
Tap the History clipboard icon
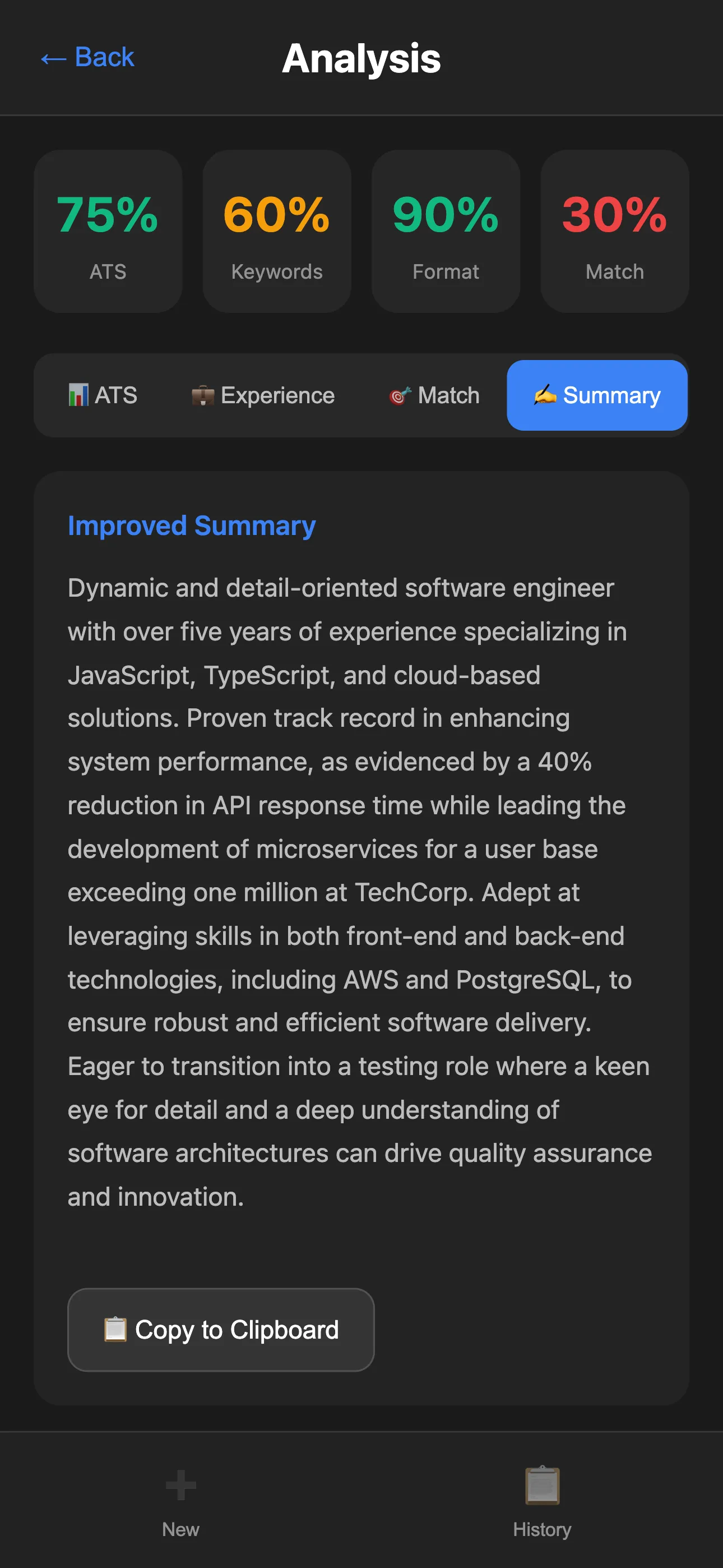pos(541,1484)
